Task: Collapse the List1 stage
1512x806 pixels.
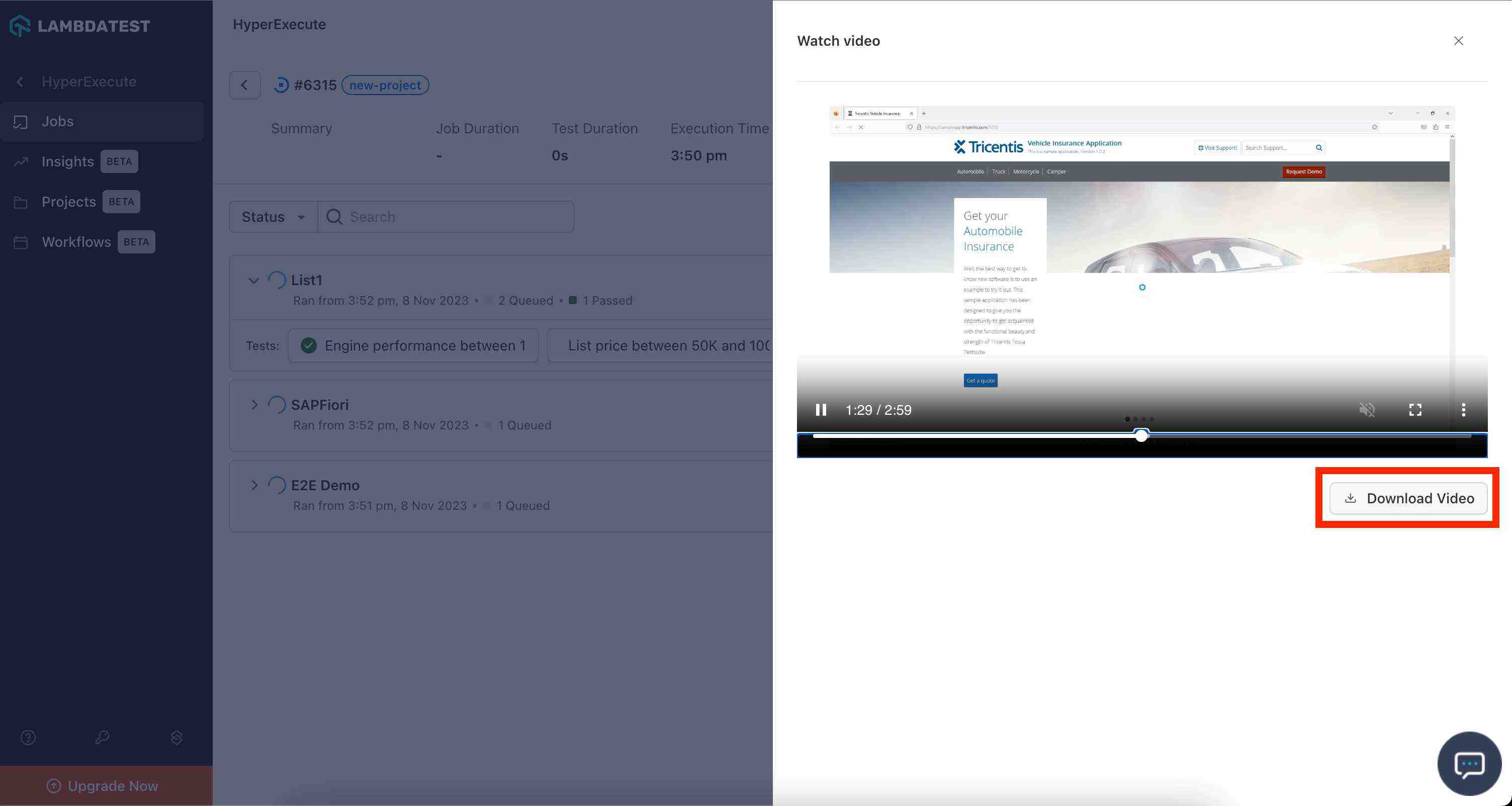Action: point(253,281)
